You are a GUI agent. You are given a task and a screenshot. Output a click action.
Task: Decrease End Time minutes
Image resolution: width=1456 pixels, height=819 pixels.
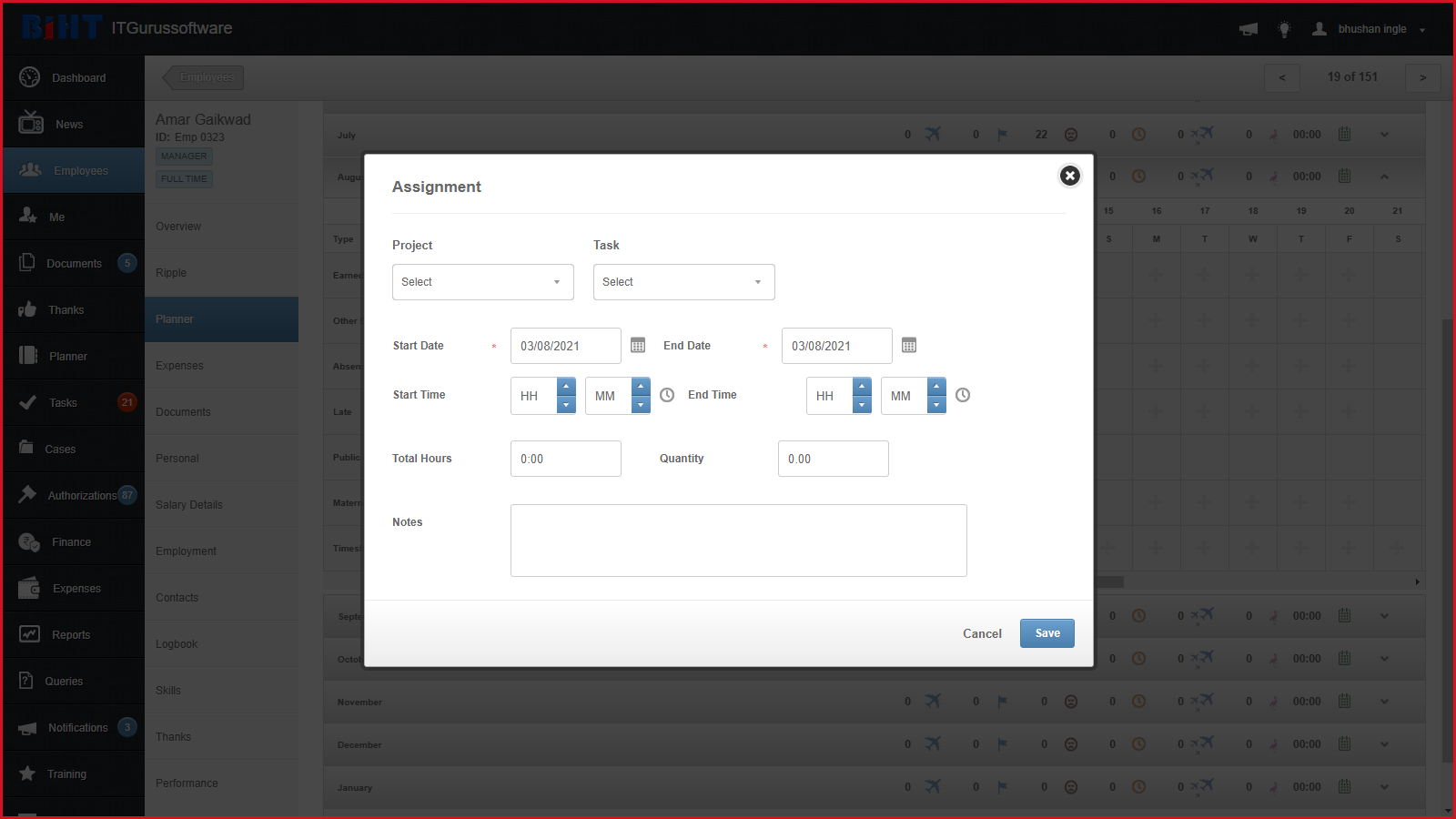[936, 405]
